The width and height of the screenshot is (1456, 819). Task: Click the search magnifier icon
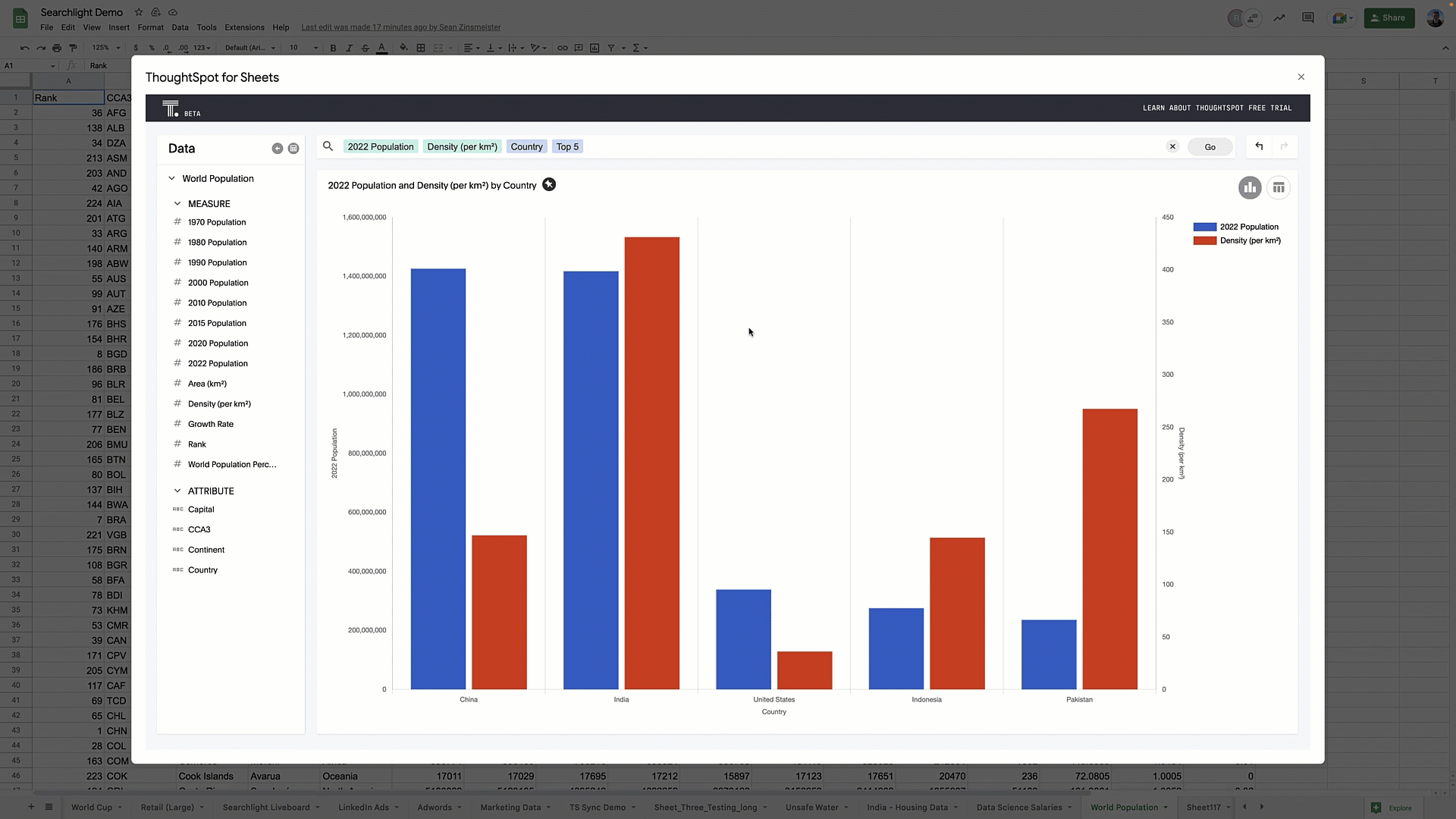coord(329,146)
